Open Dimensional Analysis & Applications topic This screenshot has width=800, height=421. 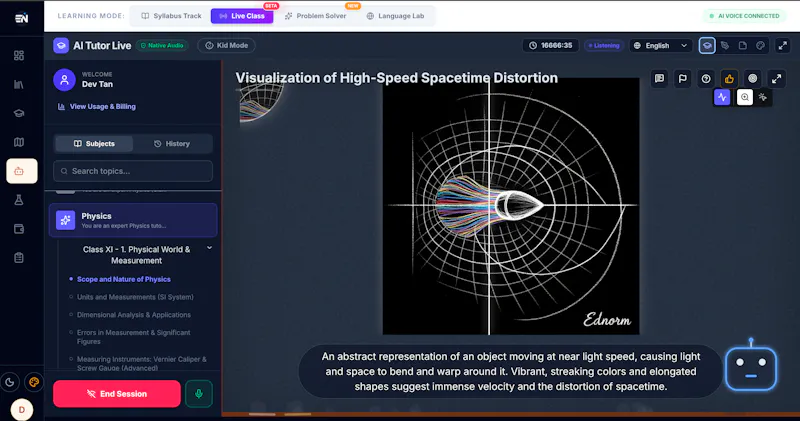134,315
